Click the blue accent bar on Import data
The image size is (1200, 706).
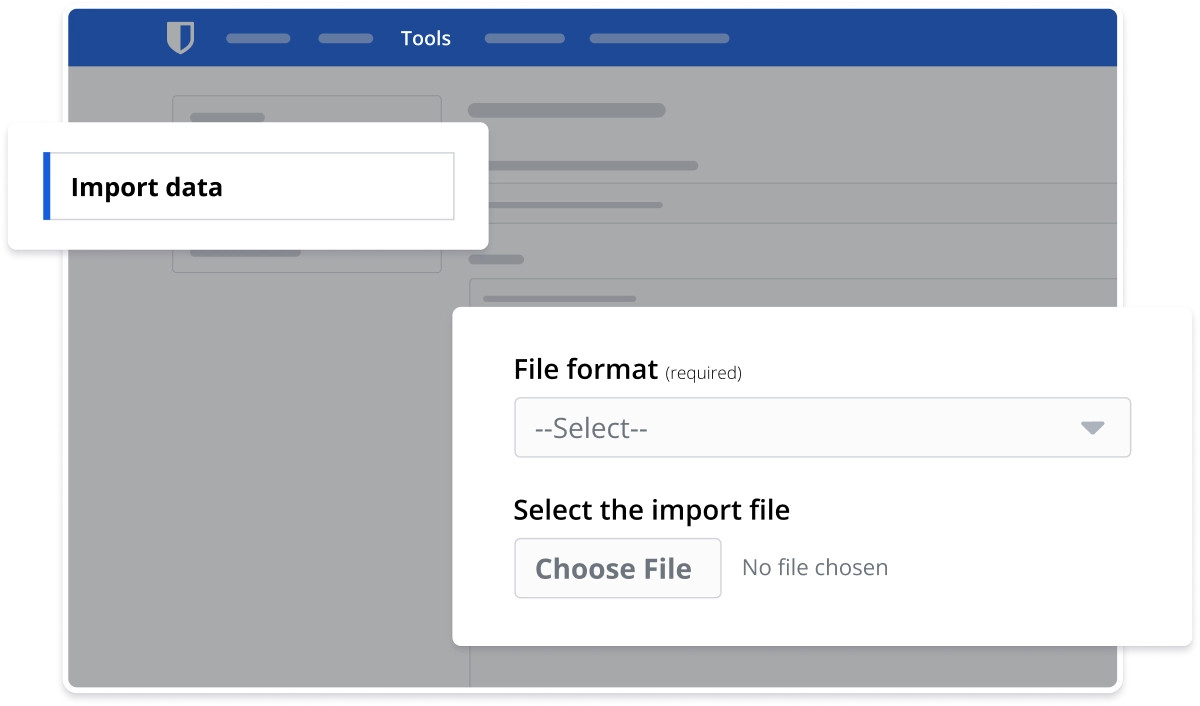pyautogui.click(x=47, y=186)
